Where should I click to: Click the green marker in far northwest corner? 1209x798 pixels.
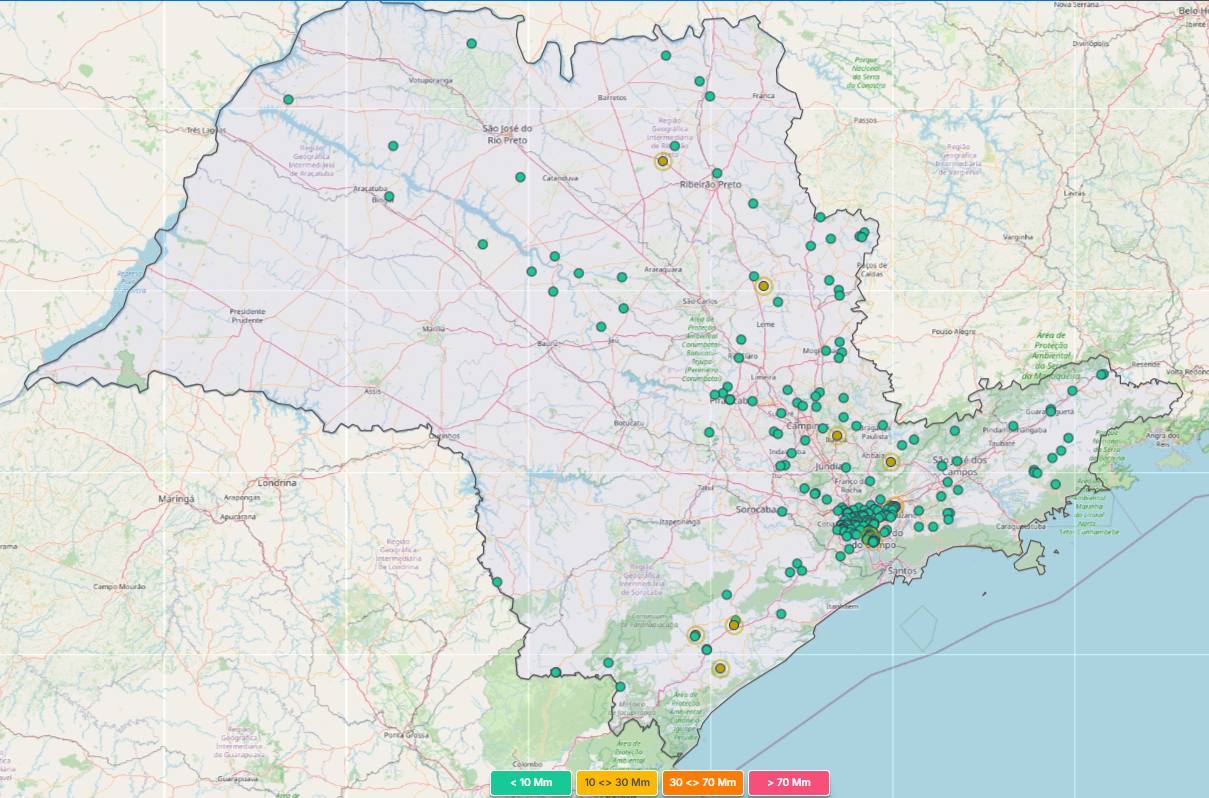click(288, 100)
